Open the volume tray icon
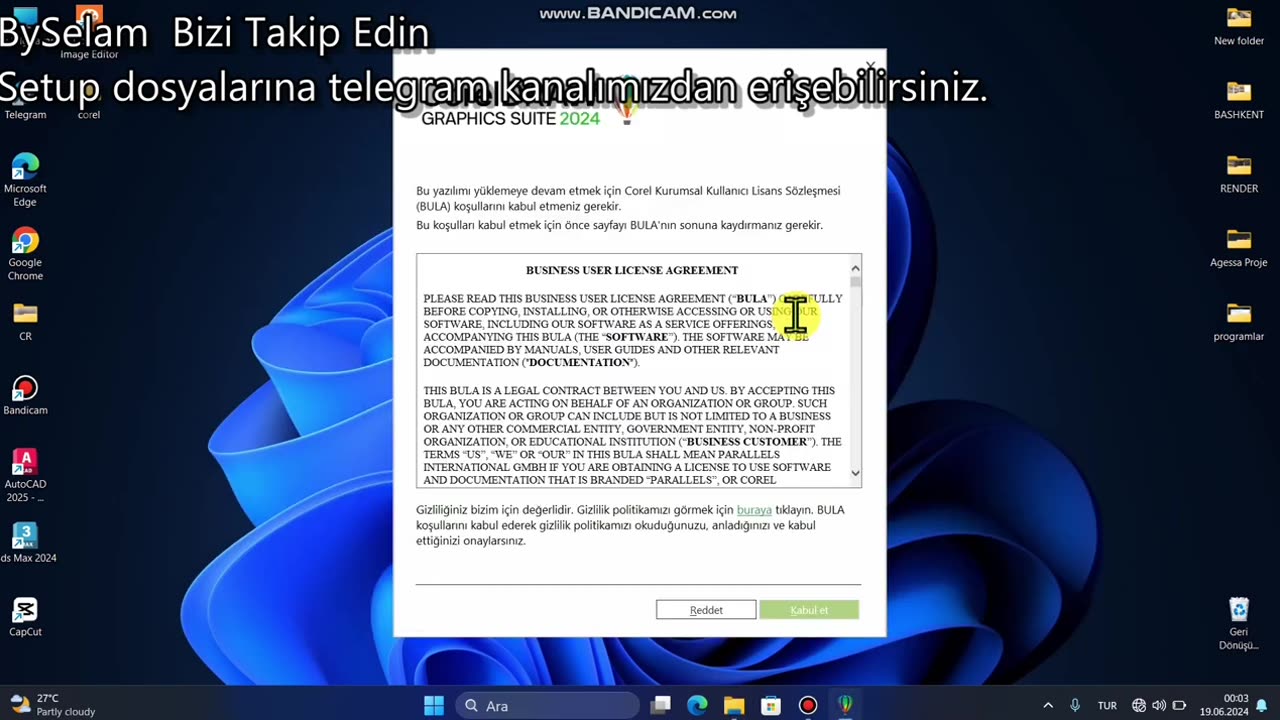Viewport: 1280px width, 720px height. pos(1159,706)
